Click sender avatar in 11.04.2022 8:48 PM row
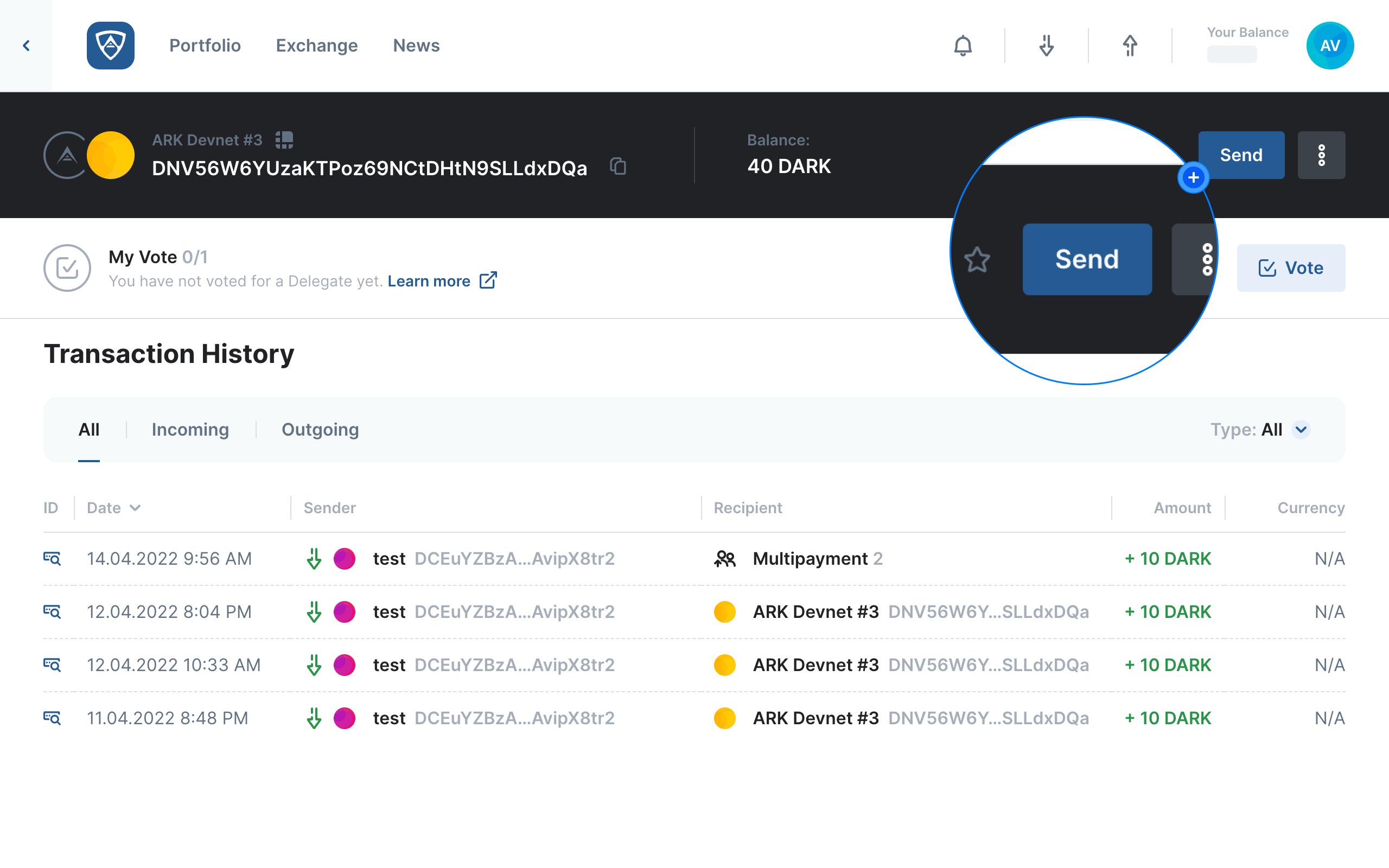The height and width of the screenshot is (868, 1389). [345, 718]
